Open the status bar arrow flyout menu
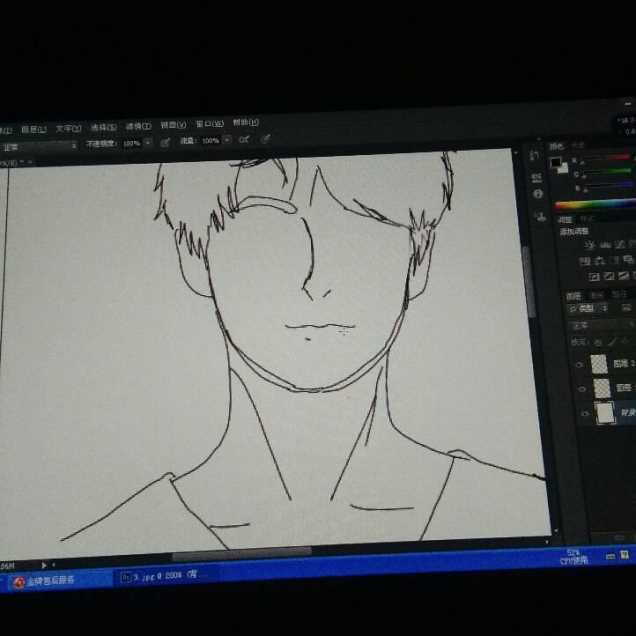The width and height of the screenshot is (636, 636). click(x=44, y=565)
